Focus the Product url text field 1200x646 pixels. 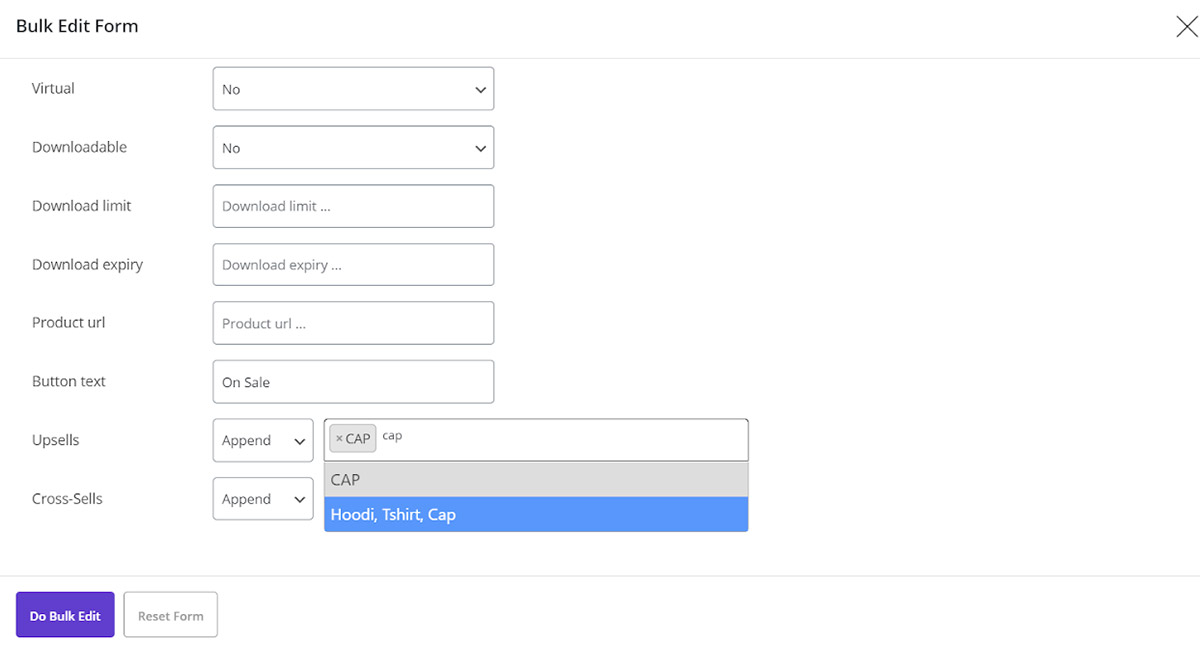[x=353, y=323]
